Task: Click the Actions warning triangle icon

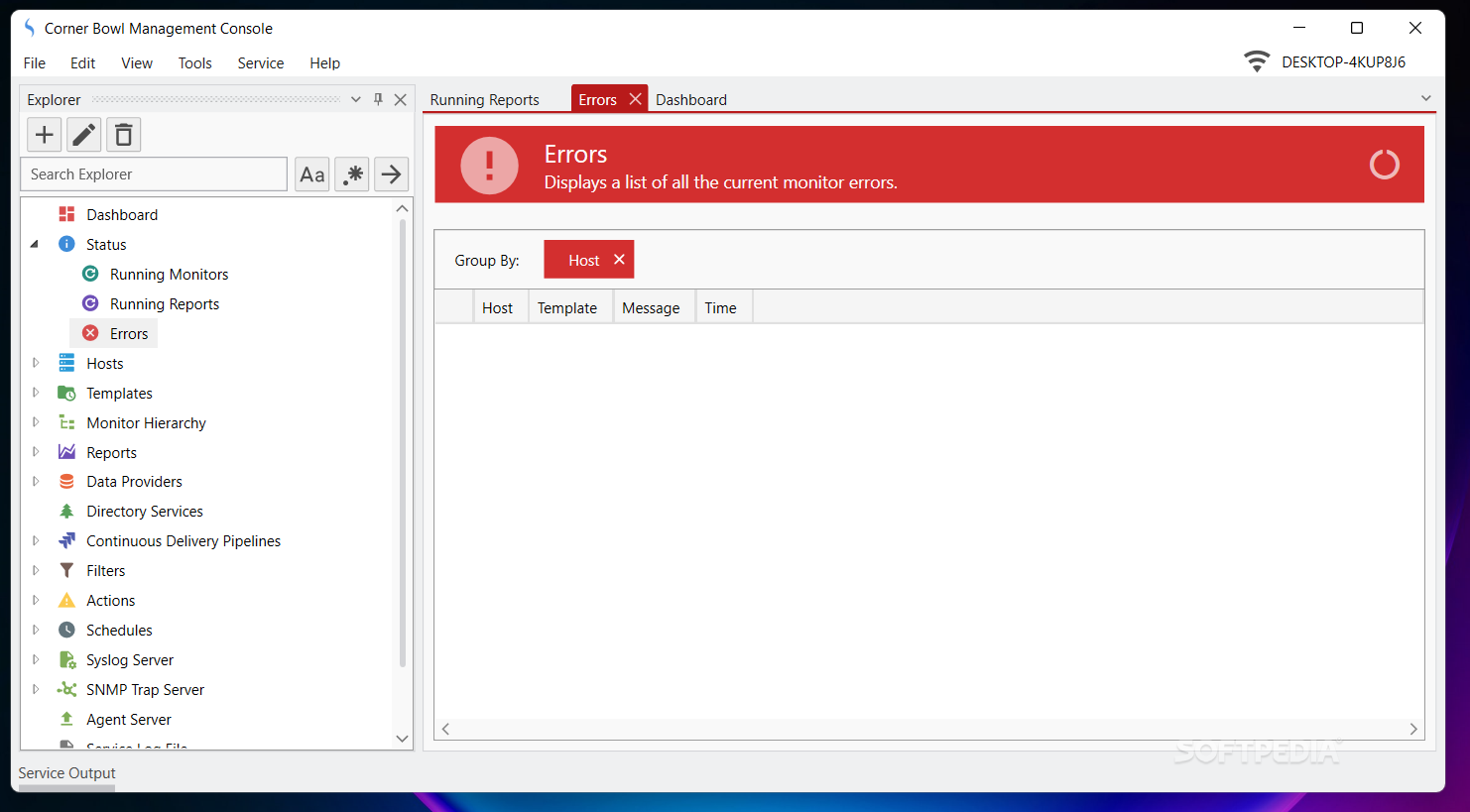Action: click(66, 600)
